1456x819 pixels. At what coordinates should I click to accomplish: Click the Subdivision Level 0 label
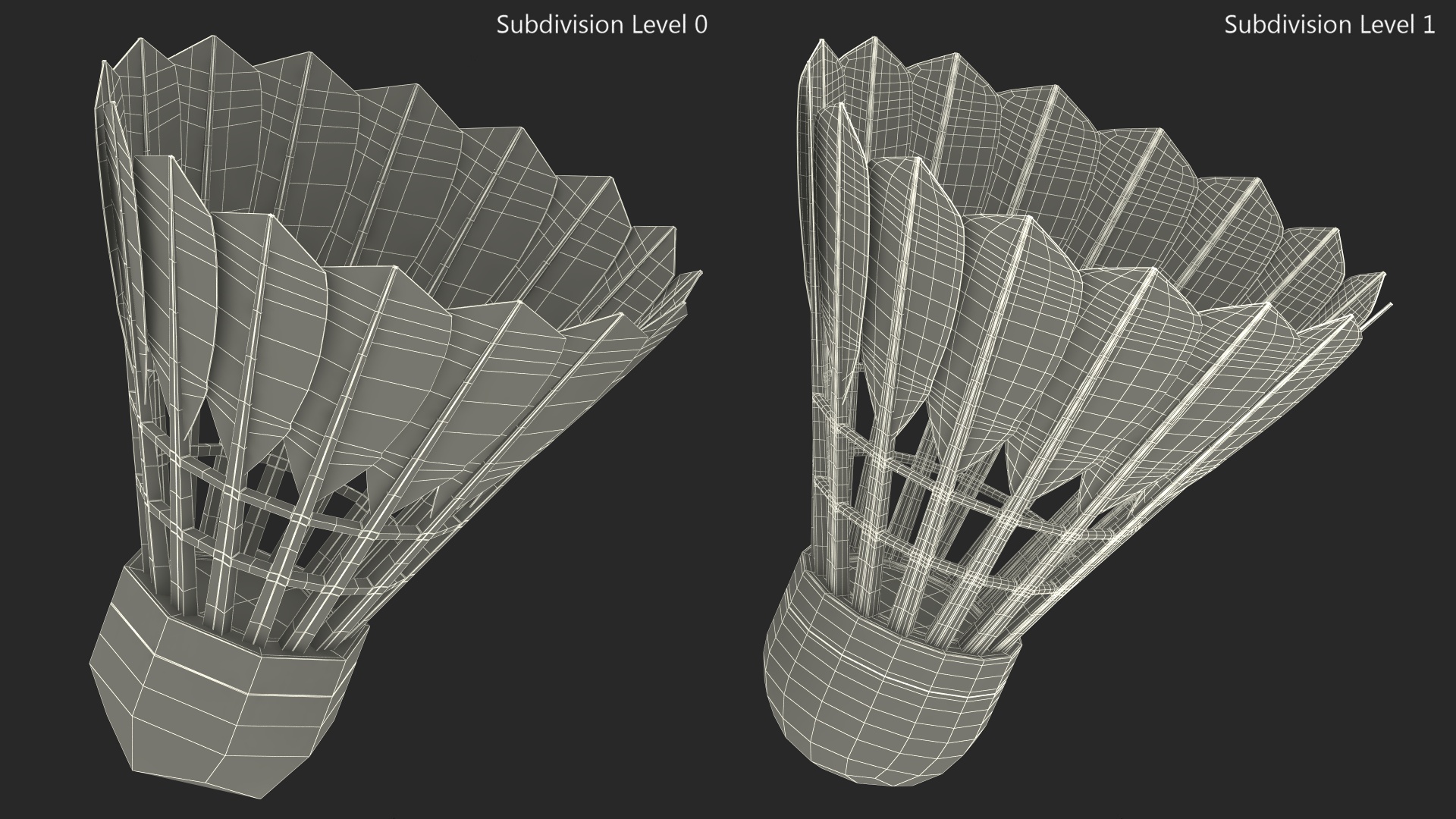pos(601,25)
